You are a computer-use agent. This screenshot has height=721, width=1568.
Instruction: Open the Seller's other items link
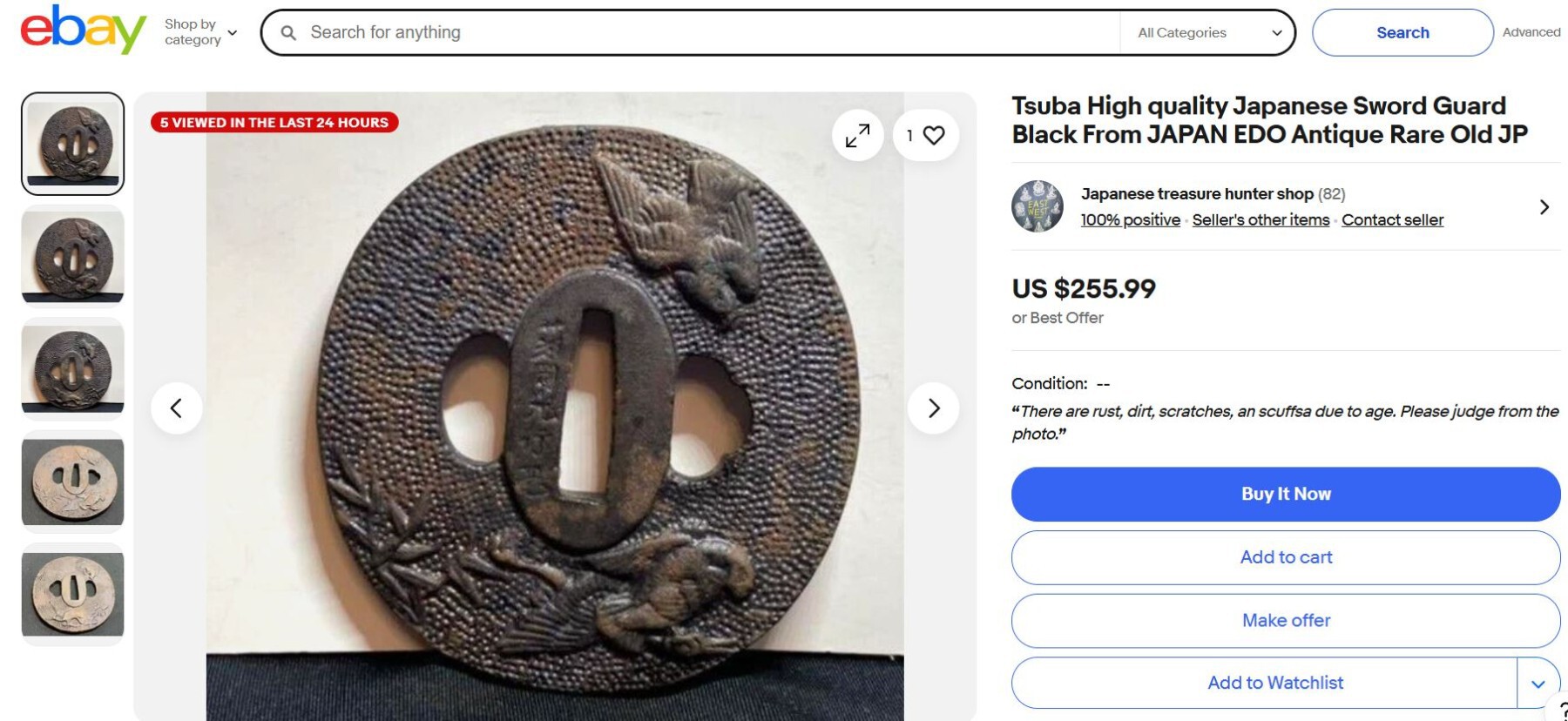[x=1260, y=220]
